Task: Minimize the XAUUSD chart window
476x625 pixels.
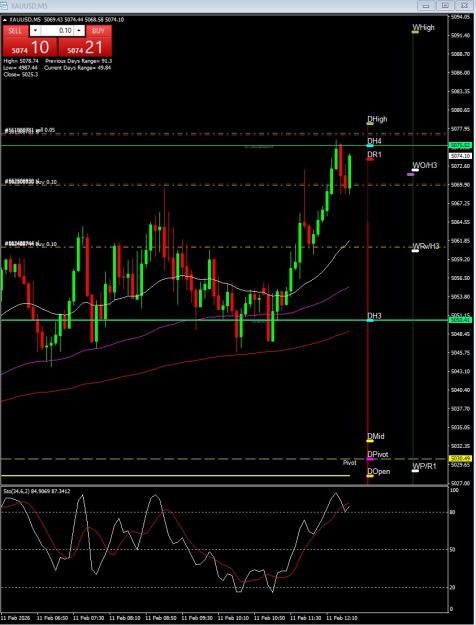Action: pos(426,6)
